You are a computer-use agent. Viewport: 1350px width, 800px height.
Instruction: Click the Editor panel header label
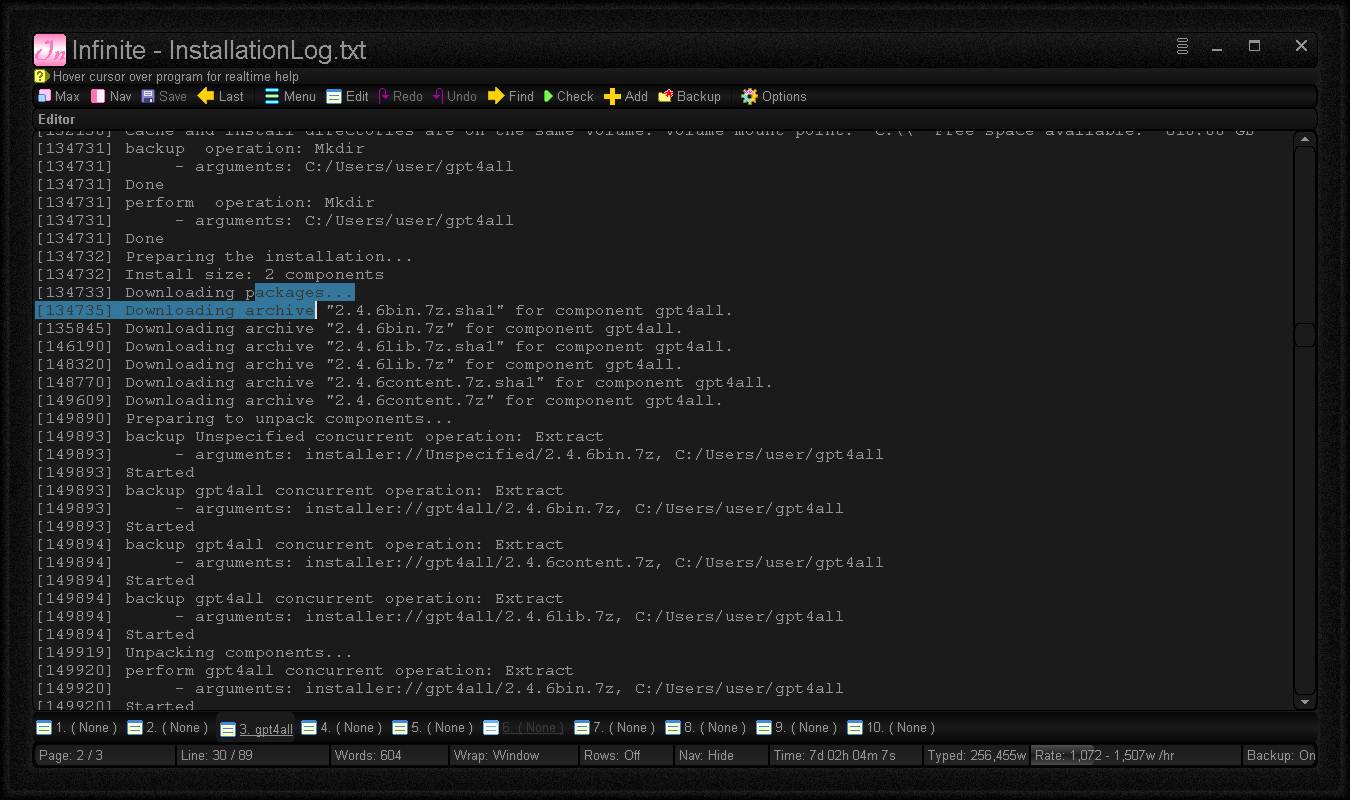[57, 119]
